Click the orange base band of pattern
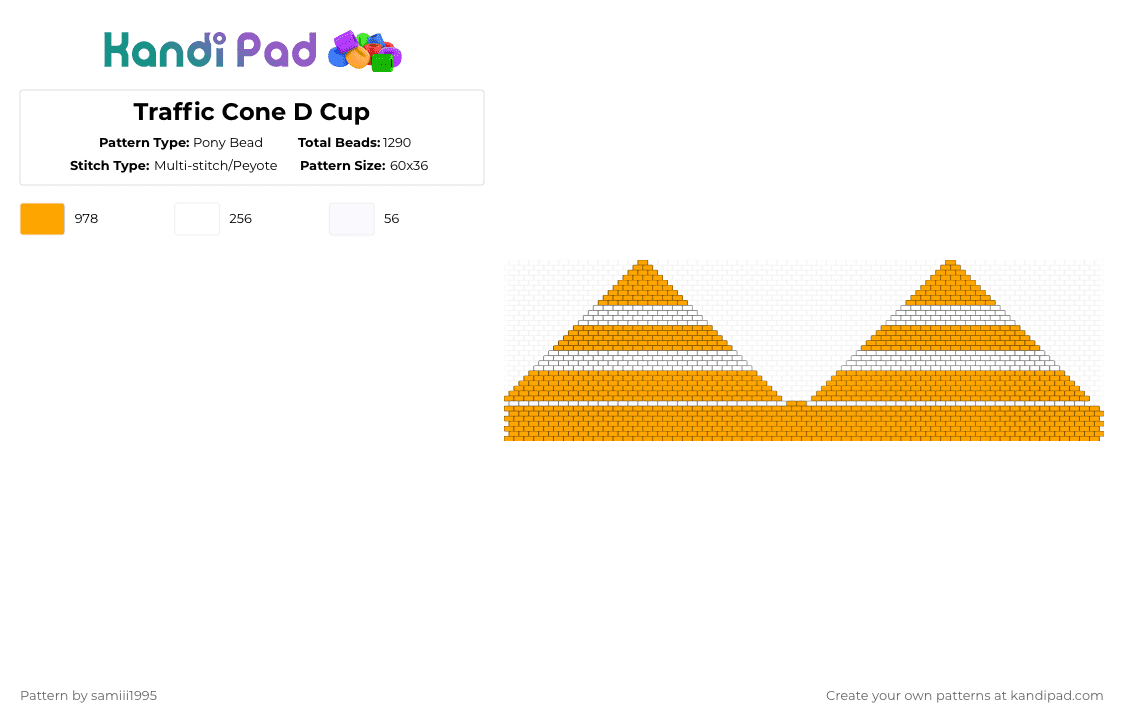This screenshot has height=720, width=1124. click(804, 423)
